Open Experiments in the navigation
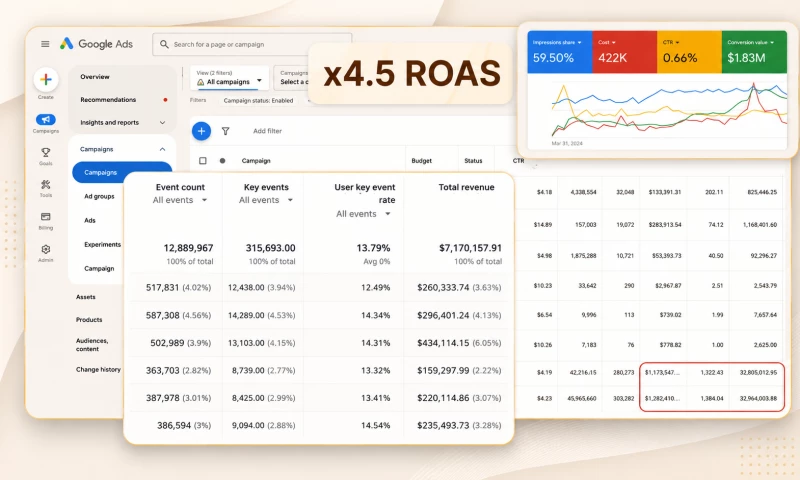Viewport: 800px width, 480px height. pyautogui.click(x=103, y=244)
